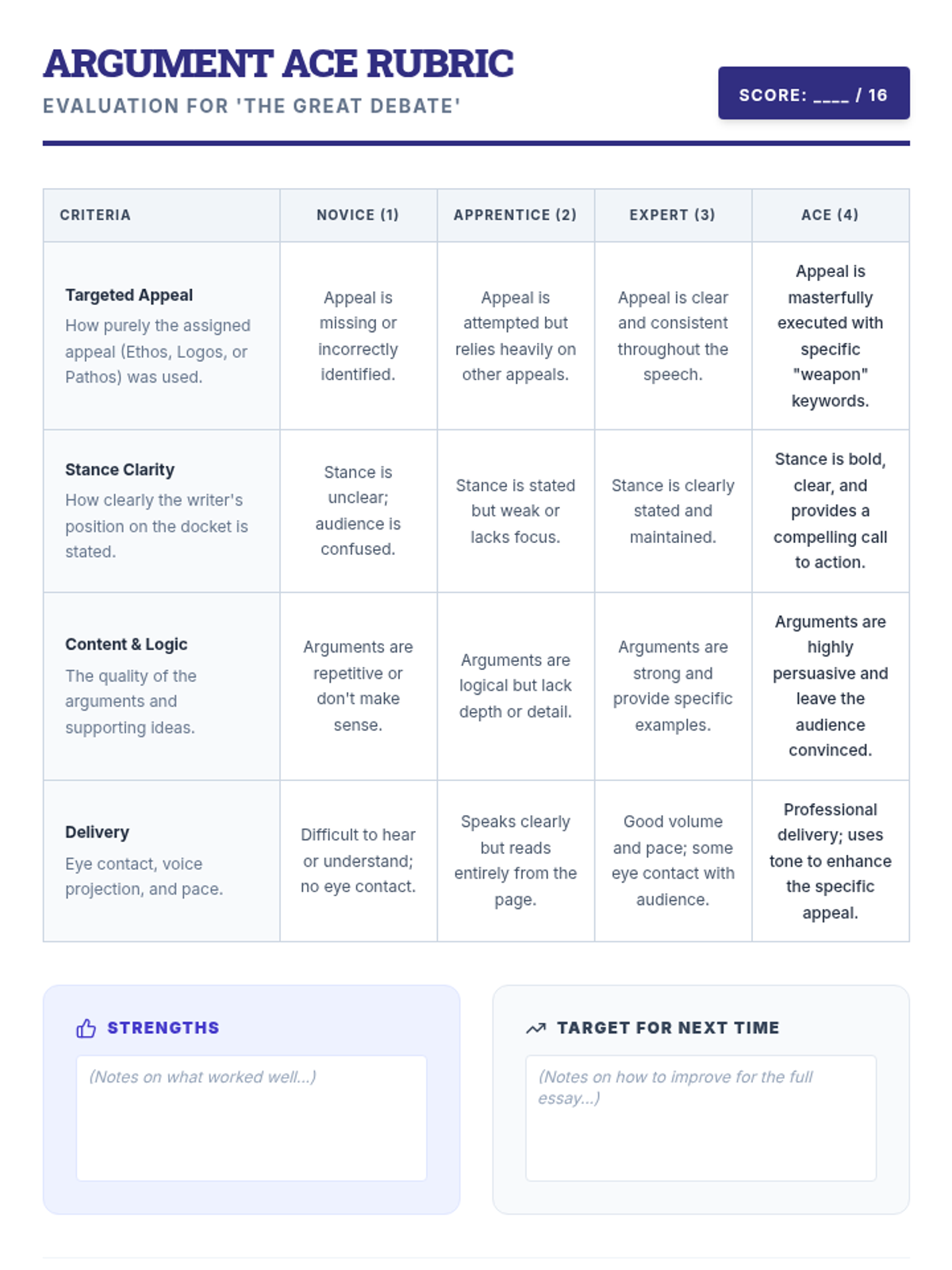The width and height of the screenshot is (952, 1270).
Task: Pick Expert cell for Stance Clarity
Action: point(673,511)
